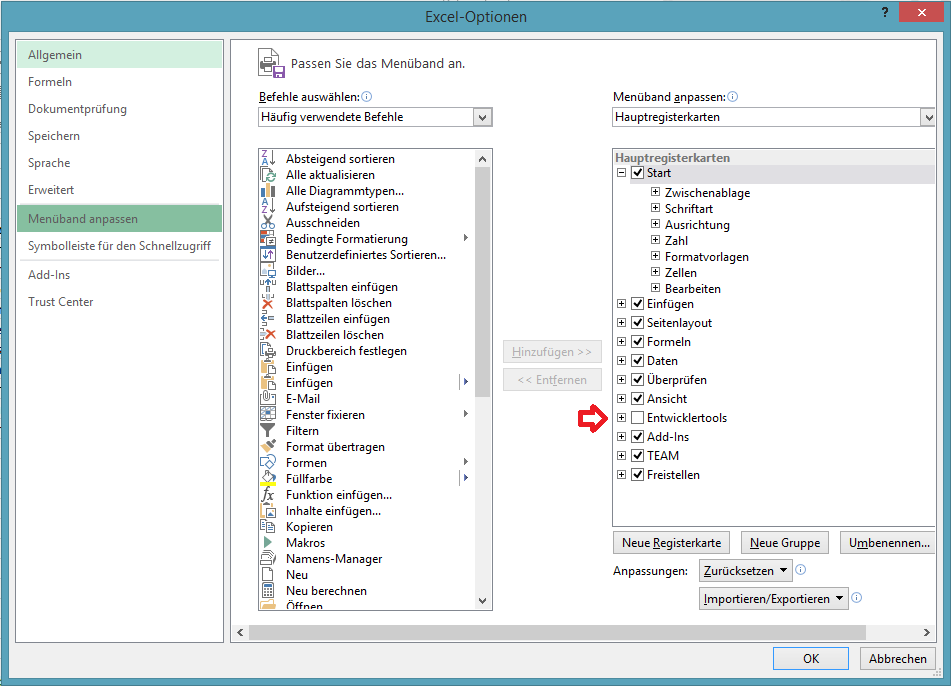
Task: Click the Benutzerdefiniertes Sortieren icon
Action: (268, 255)
